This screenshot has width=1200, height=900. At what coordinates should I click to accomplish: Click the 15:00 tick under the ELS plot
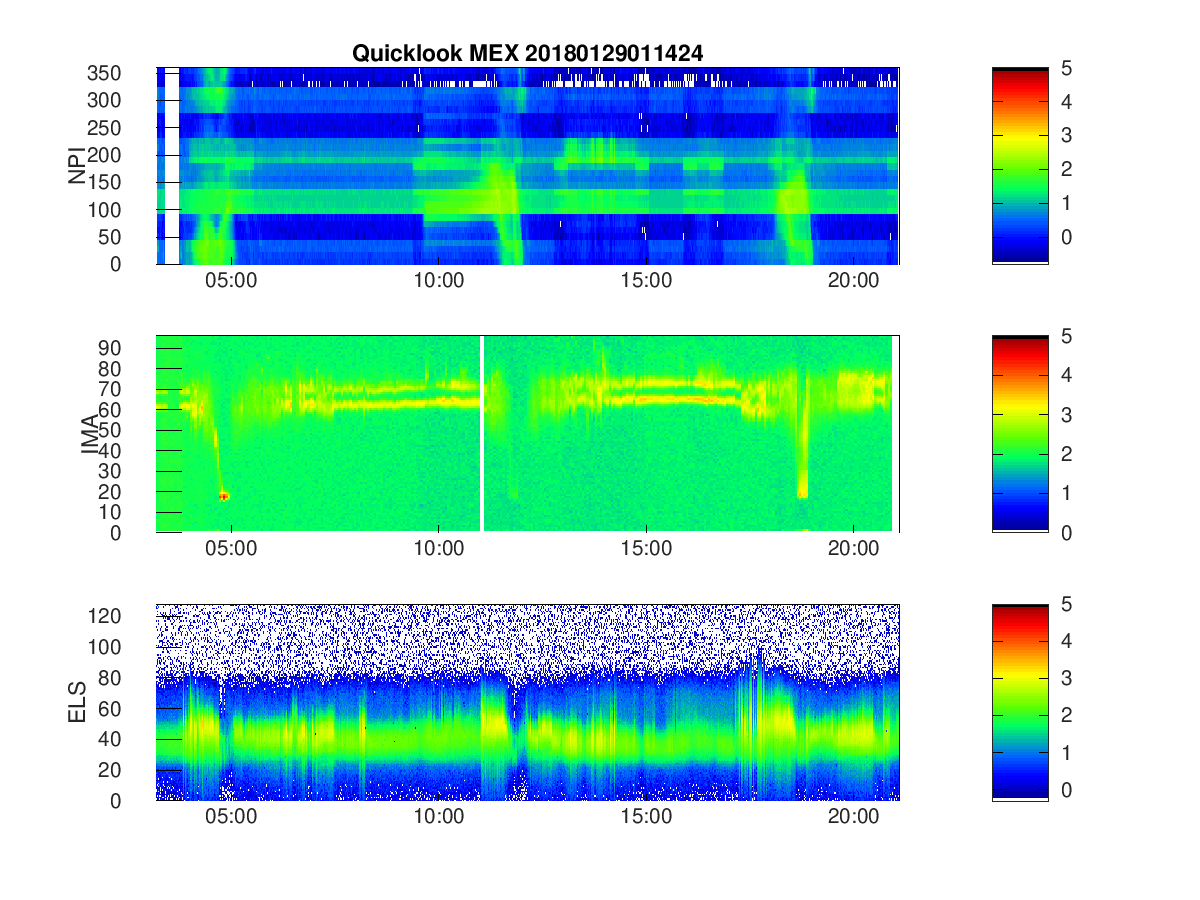coord(646,818)
